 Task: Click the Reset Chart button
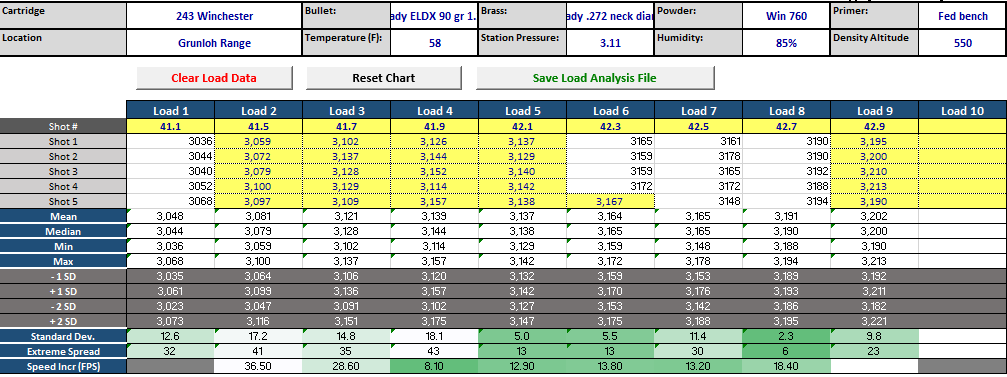pos(383,78)
